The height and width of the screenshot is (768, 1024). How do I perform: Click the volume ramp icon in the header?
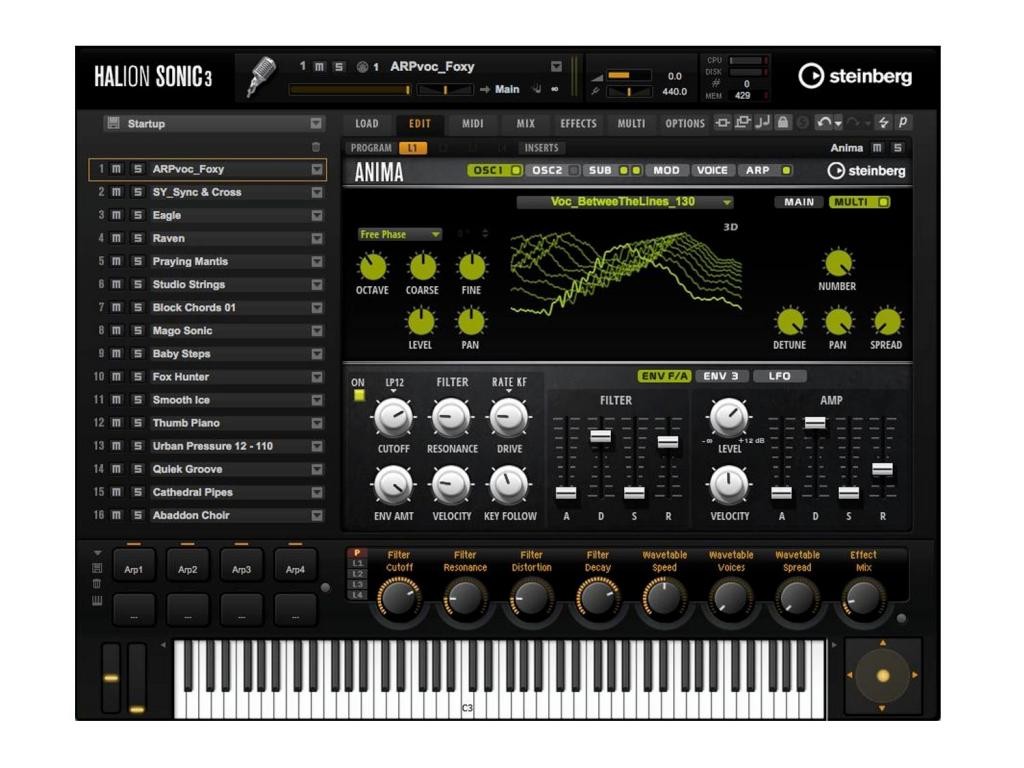[597, 76]
